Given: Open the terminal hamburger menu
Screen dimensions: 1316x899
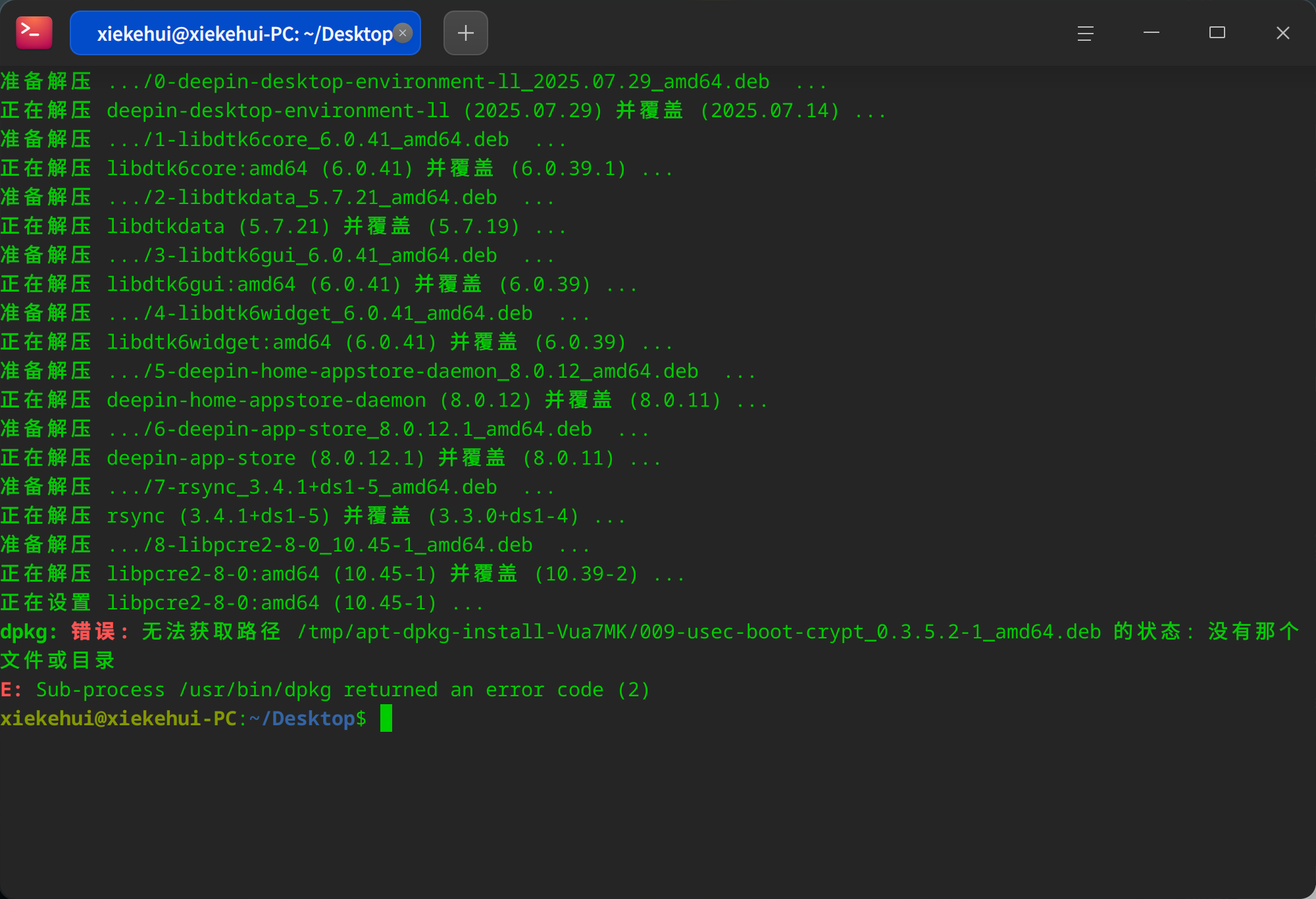Looking at the screenshot, I should tap(1086, 33).
